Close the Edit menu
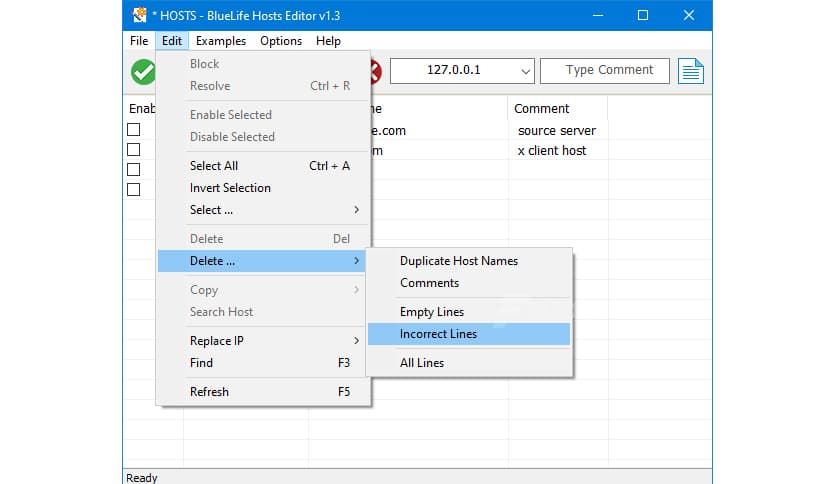 (172, 41)
